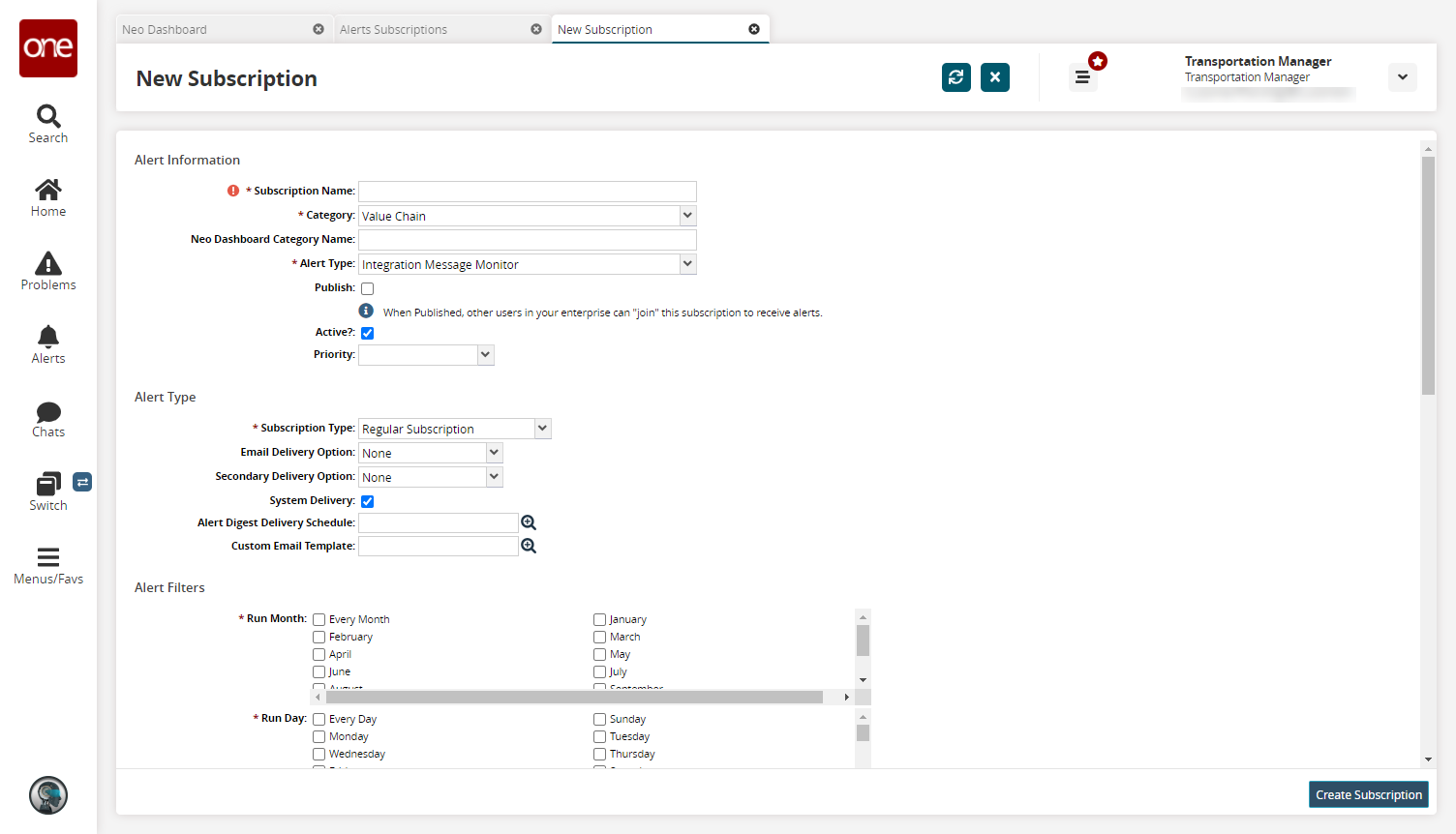Screen dimensions: 1456x834
Task: Click the Subscription Name input field
Action: 528,192
